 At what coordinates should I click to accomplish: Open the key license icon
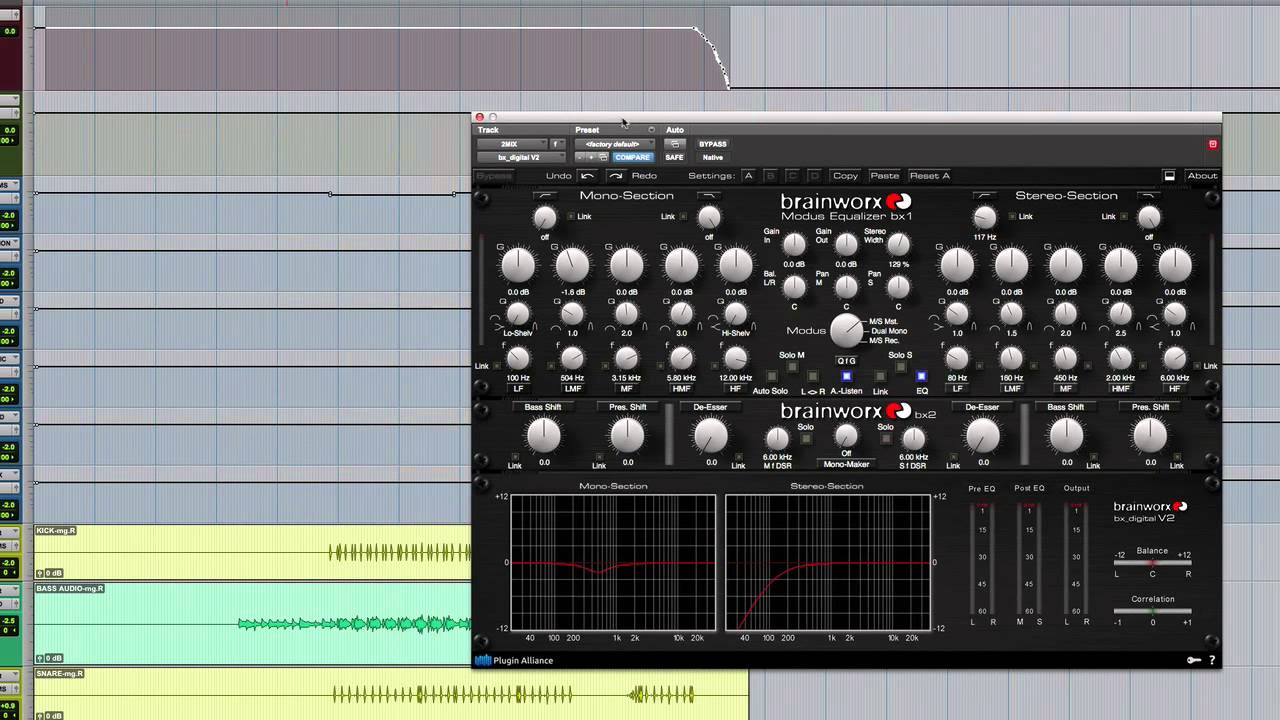coord(1193,660)
